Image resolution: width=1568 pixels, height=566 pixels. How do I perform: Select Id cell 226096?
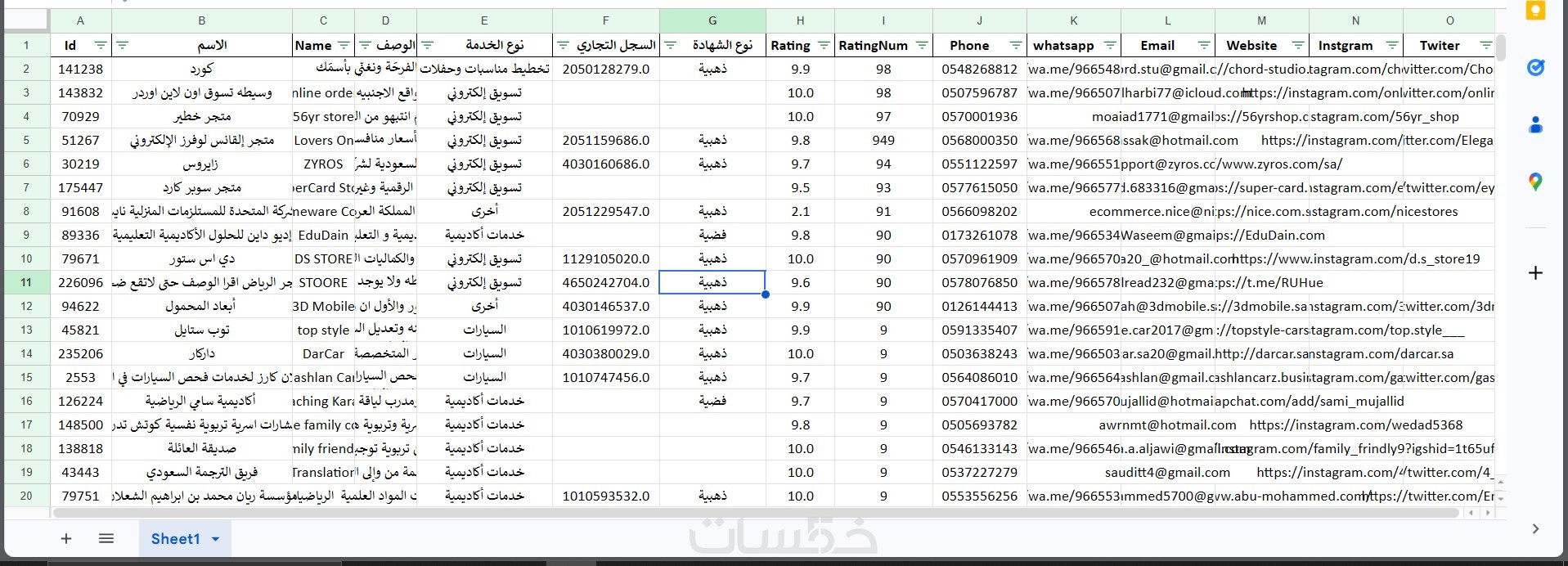80,282
